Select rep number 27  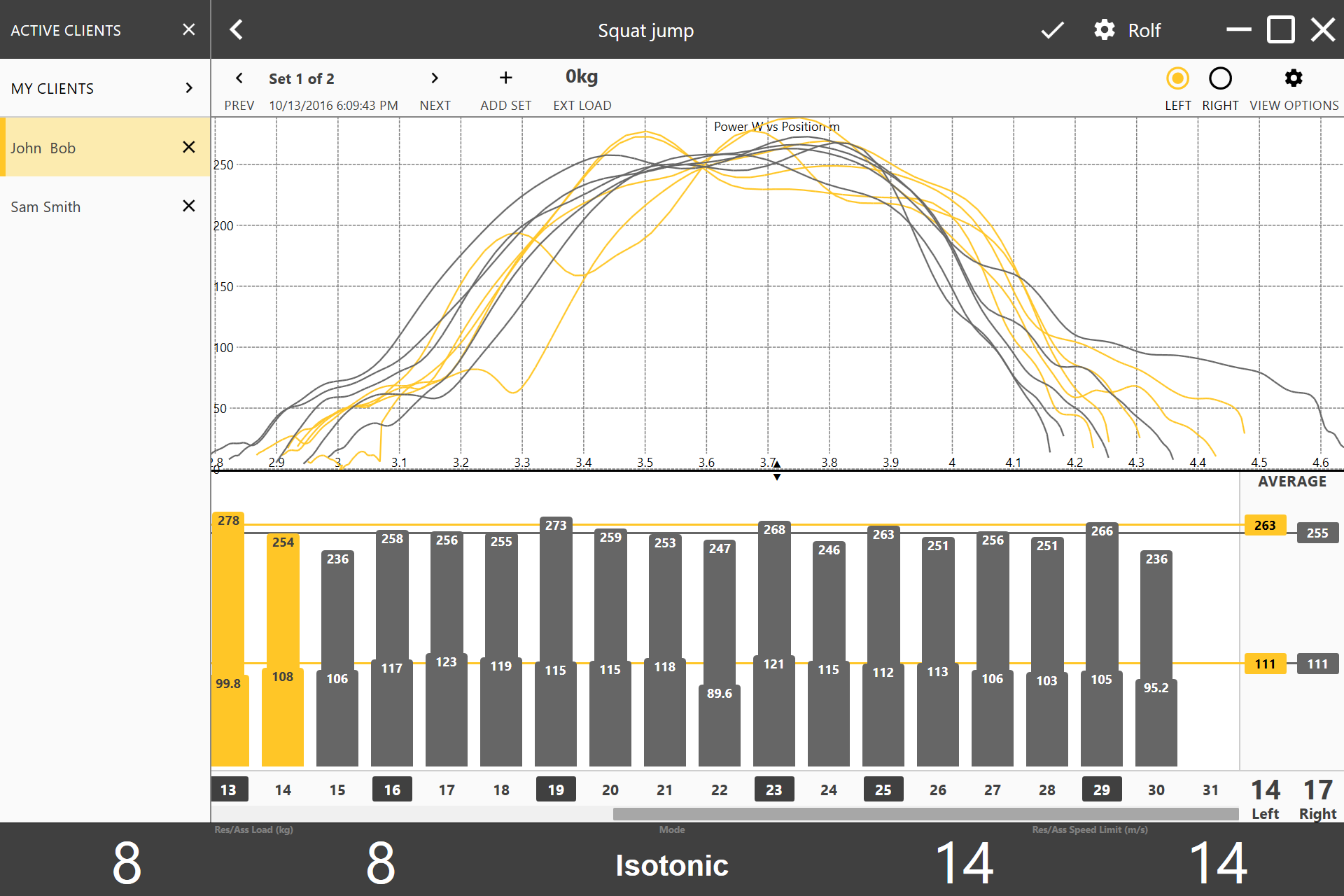(x=993, y=790)
